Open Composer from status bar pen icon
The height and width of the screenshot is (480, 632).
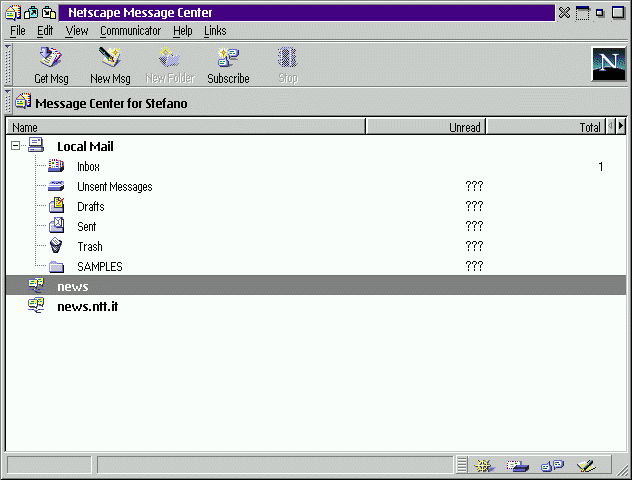pyautogui.click(x=586, y=466)
